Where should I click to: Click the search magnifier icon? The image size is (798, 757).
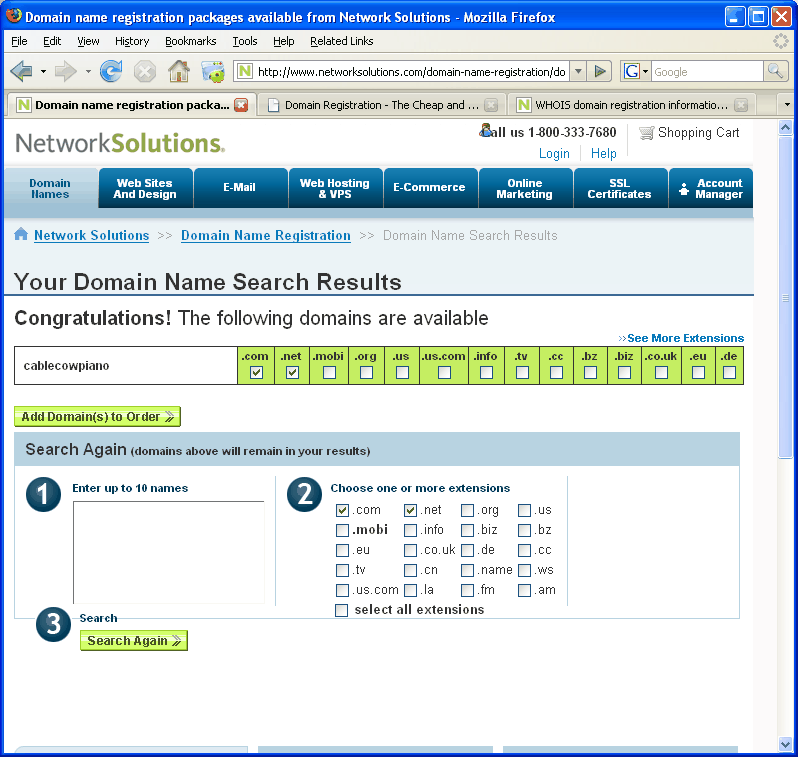[x=775, y=71]
